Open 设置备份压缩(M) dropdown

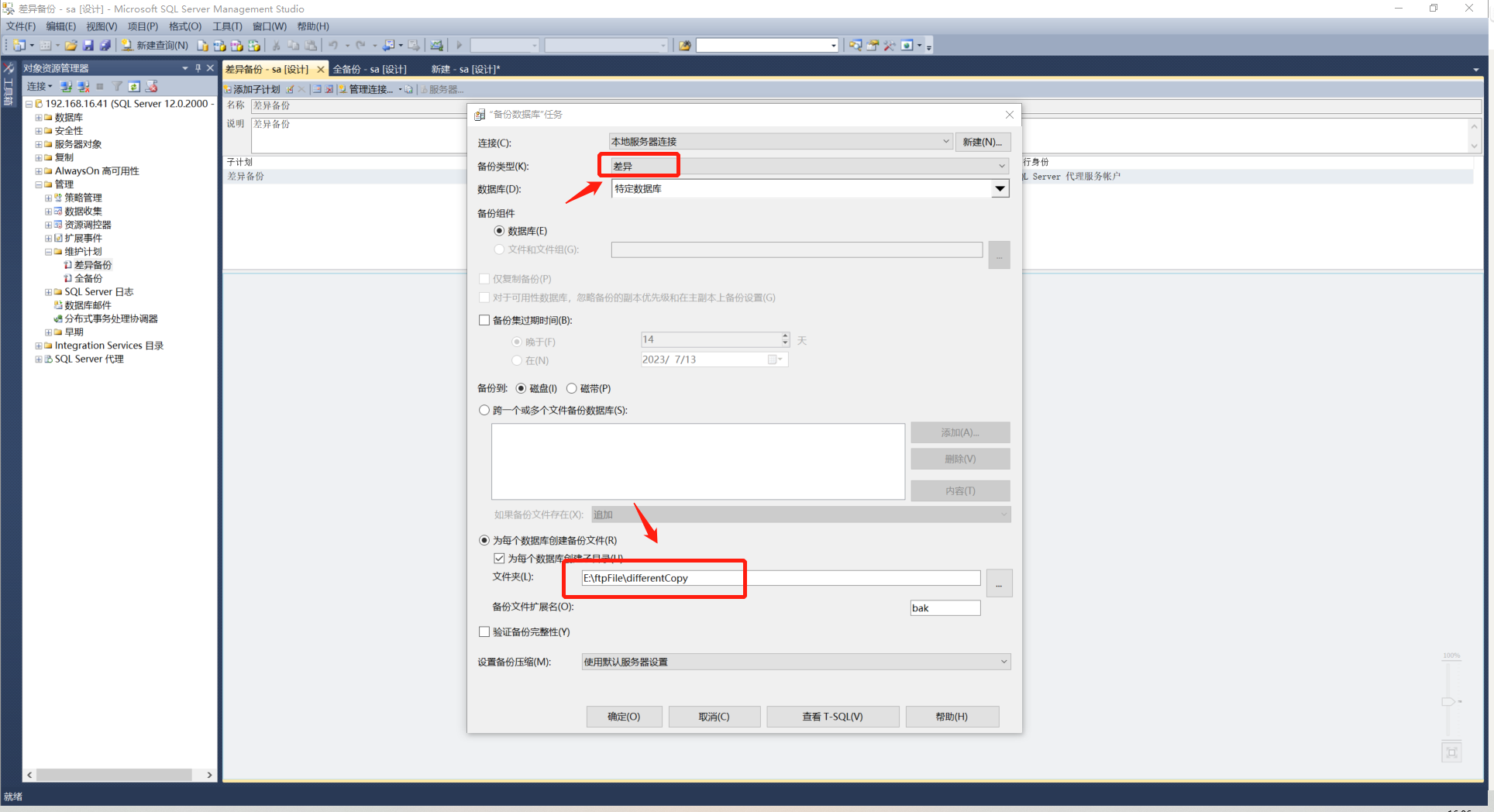click(796, 662)
